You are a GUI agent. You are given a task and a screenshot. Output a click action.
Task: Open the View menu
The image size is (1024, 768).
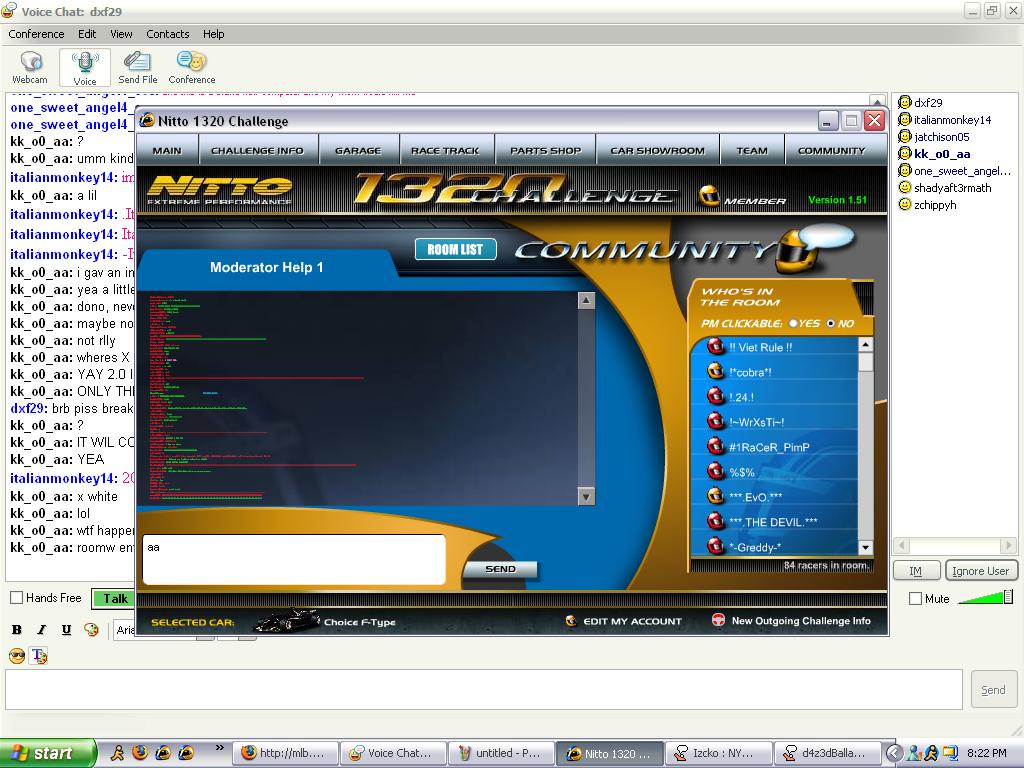click(121, 34)
